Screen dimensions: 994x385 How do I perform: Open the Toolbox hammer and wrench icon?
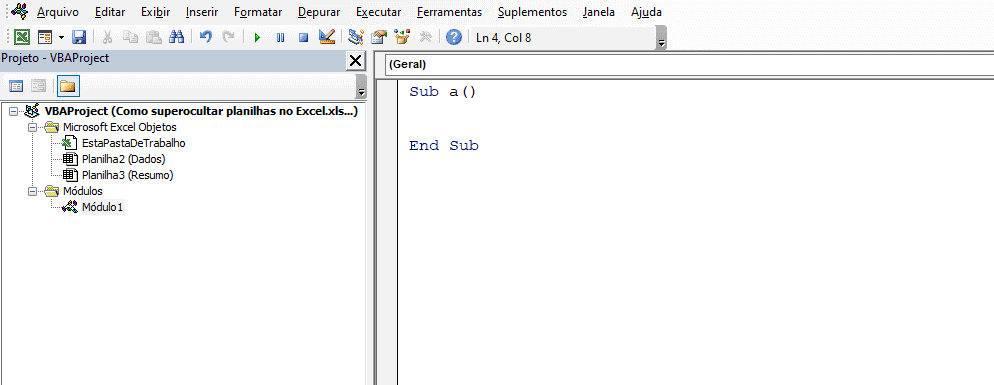coord(425,37)
